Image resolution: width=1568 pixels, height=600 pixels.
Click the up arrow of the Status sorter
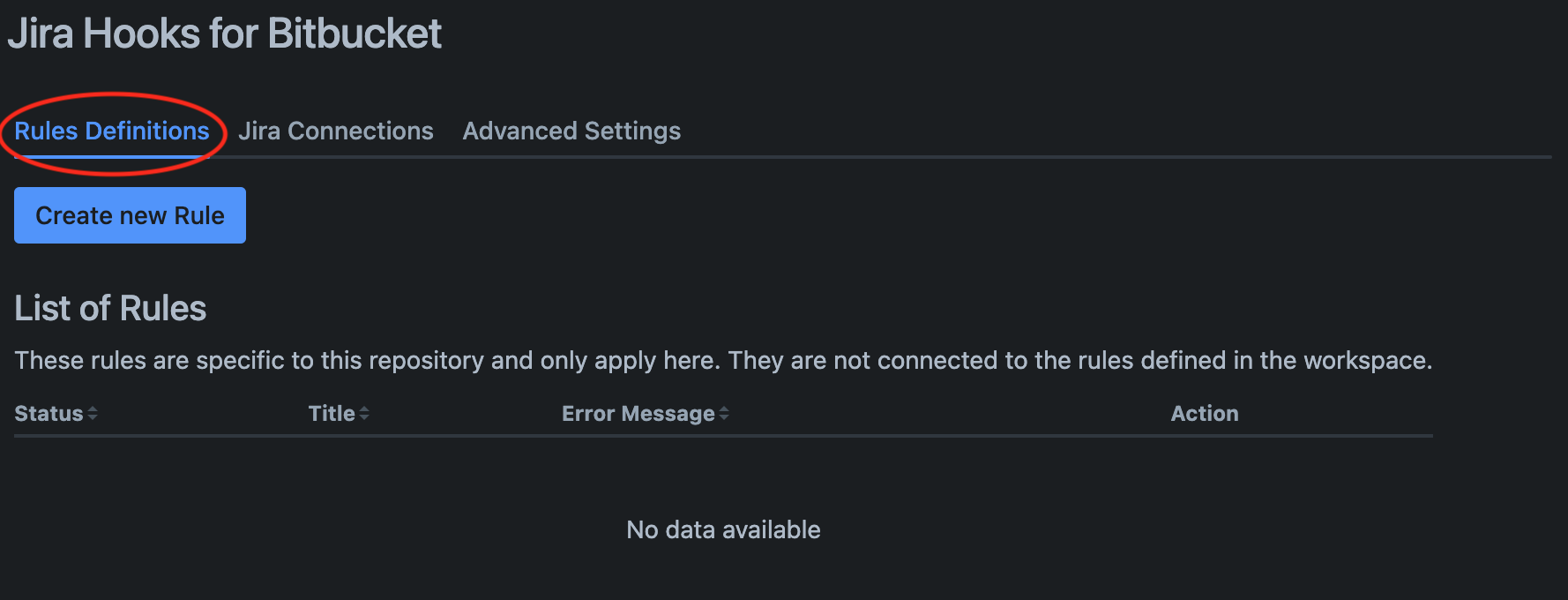(93, 409)
